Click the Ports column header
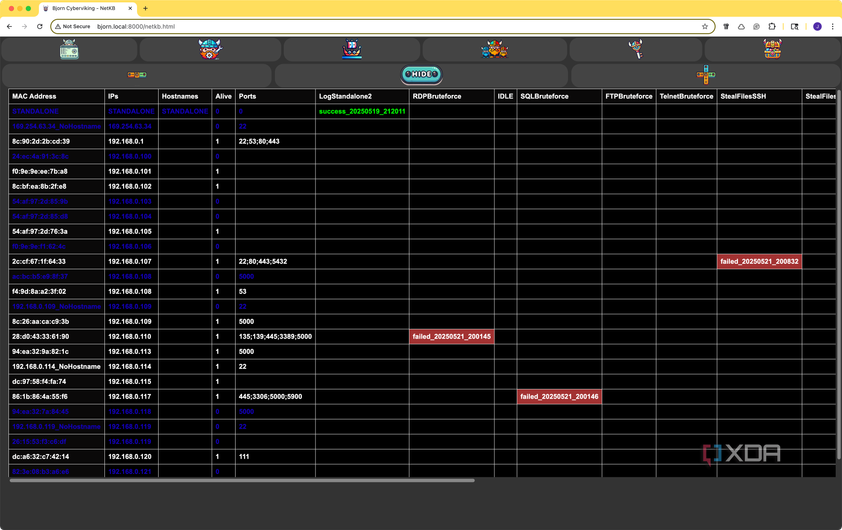 pyautogui.click(x=275, y=96)
